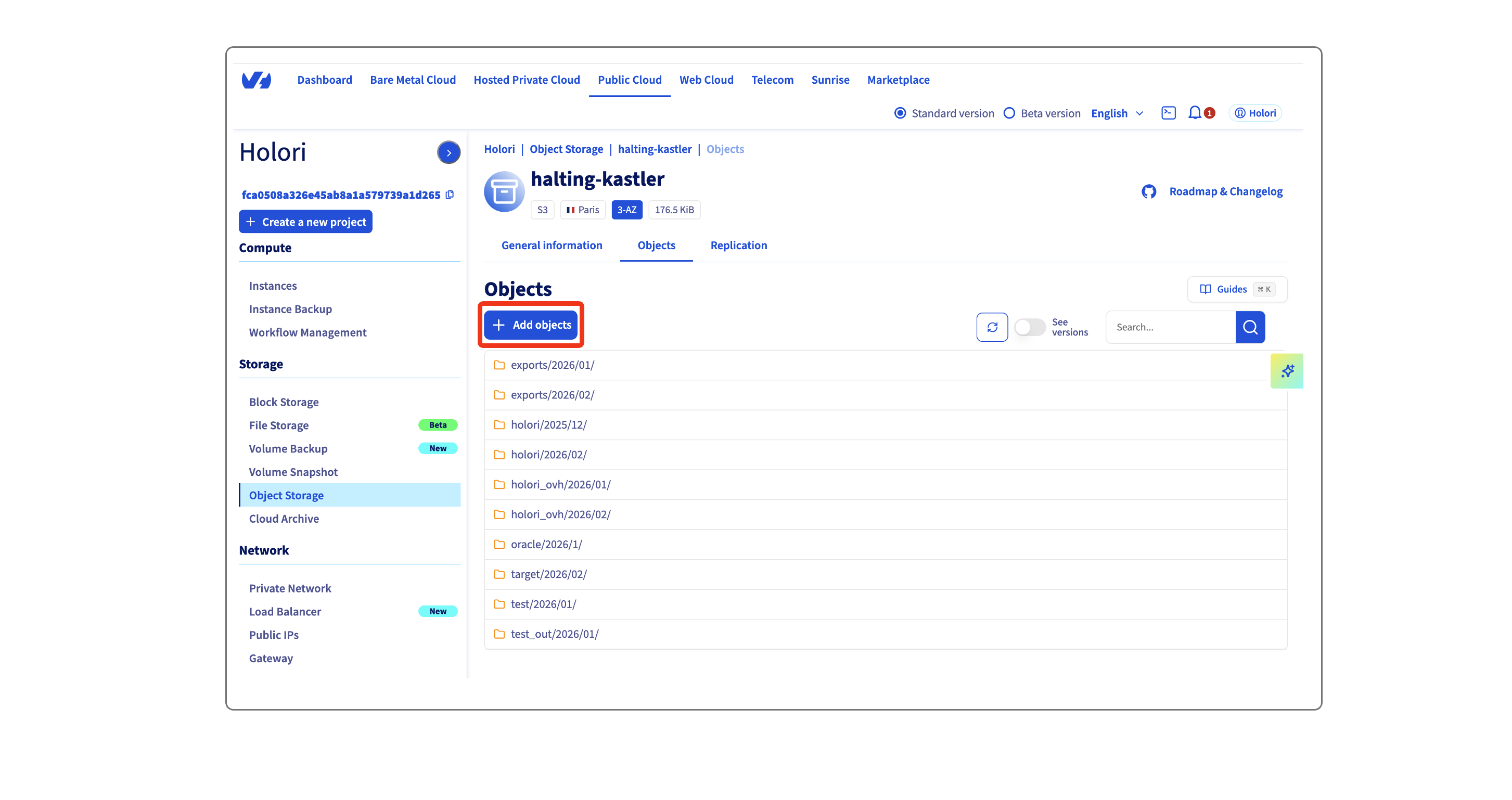Collapse the sidebar with the circular arrow
Image resolution: width=1512 pixels, height=800 pixels.
click(449, 152)
